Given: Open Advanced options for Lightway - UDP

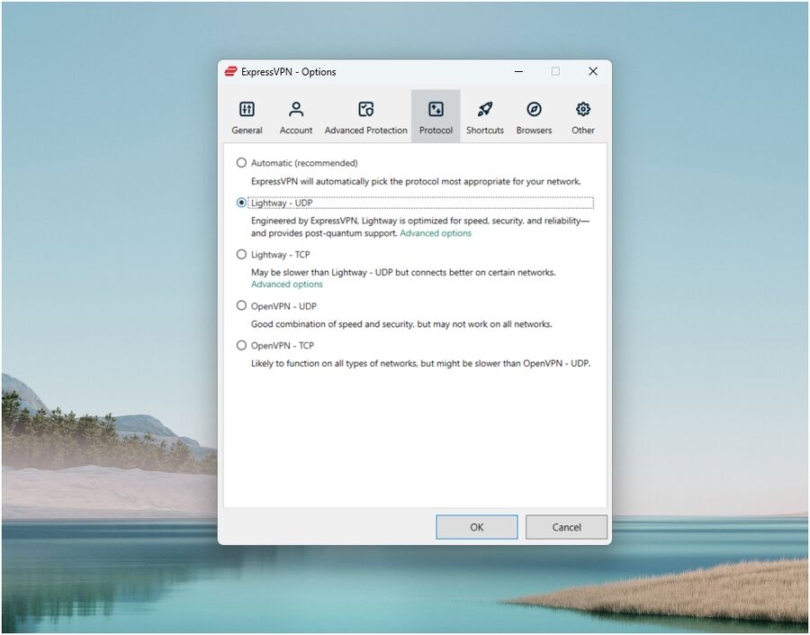Looking at the screenshot, I should click(438, 233).
